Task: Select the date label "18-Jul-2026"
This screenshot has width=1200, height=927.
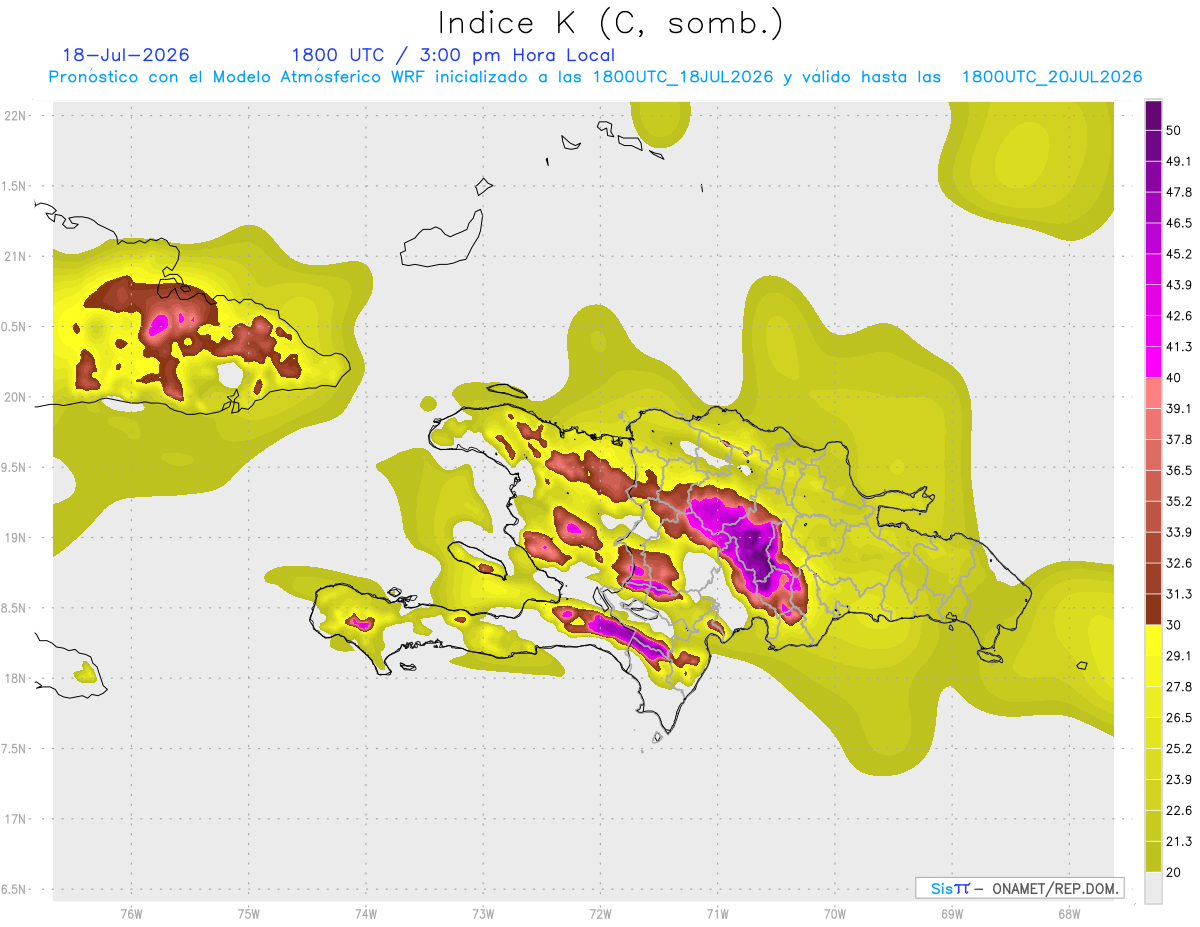Action: (126, 55)
